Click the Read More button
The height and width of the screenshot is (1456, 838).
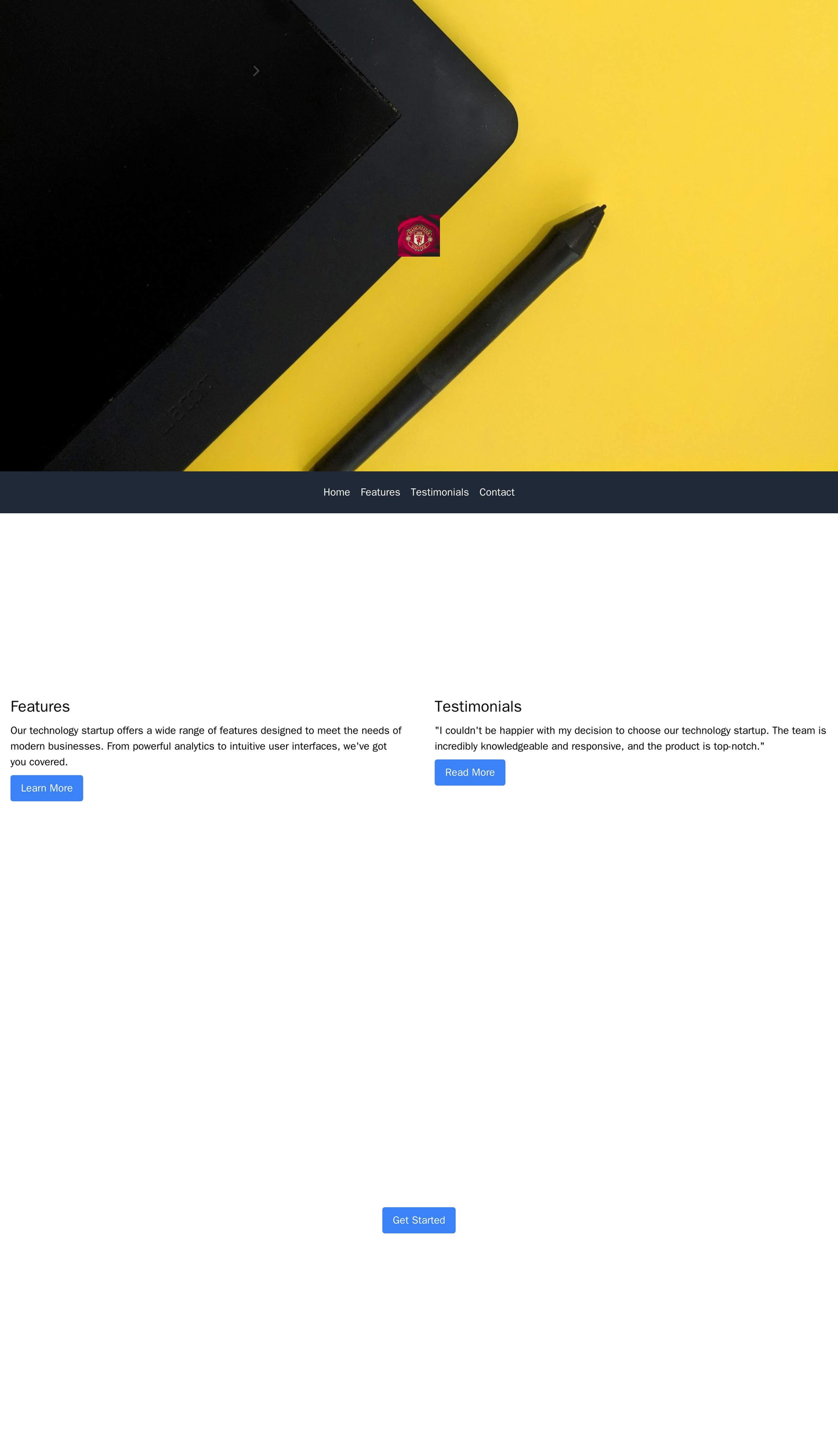coord(470,772)
